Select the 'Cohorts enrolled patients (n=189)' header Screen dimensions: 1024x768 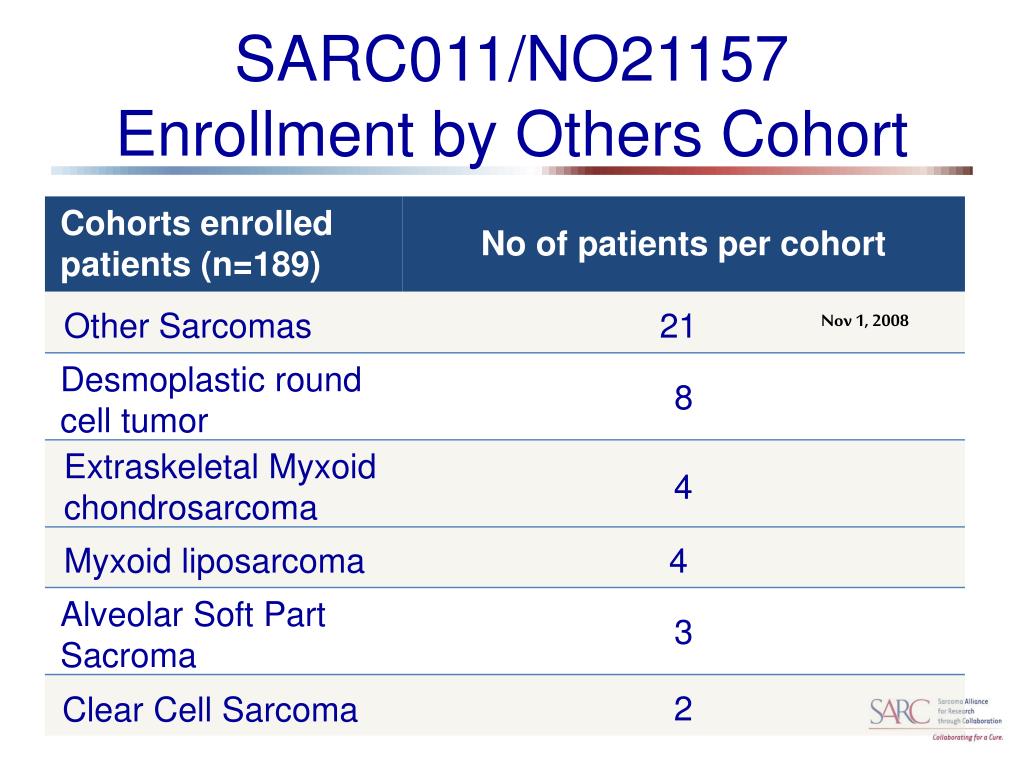click(x=196, y=244)
